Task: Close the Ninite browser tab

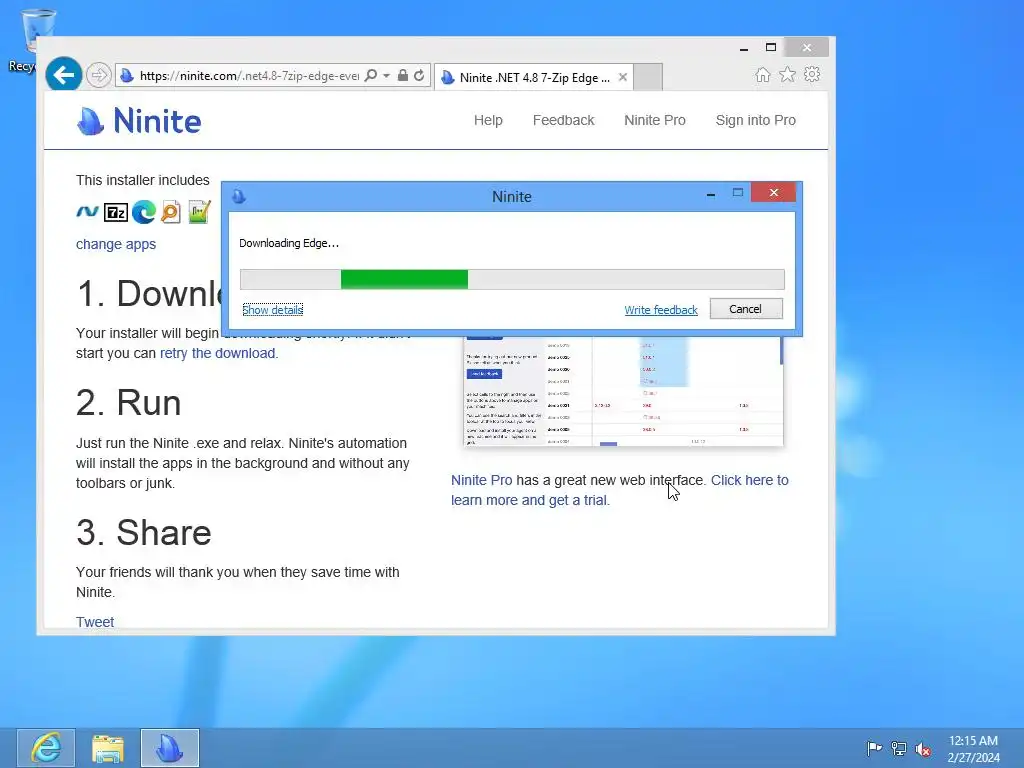Action: click(623, 77)
